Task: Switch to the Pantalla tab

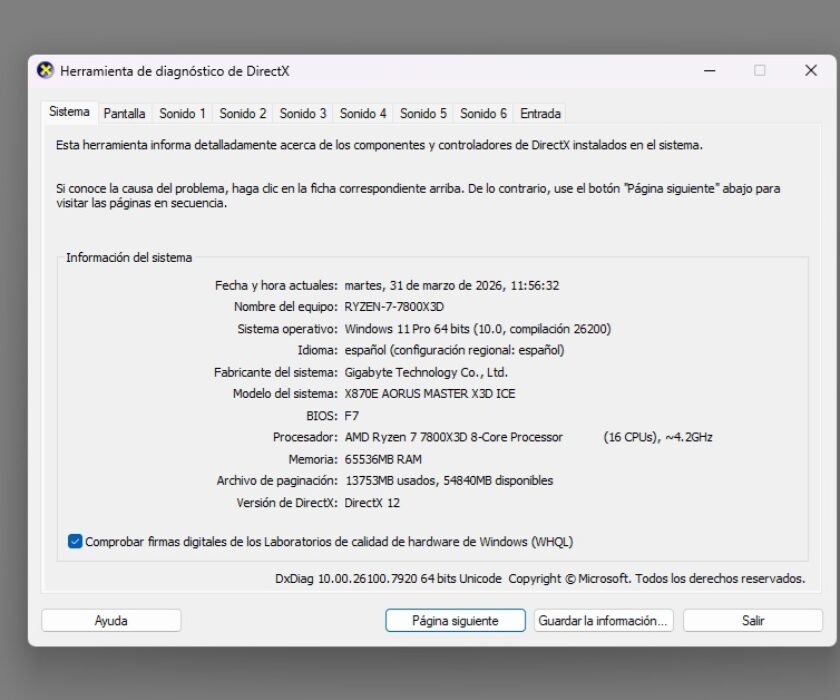Action: pyautogui.click(x=125, y=113)
